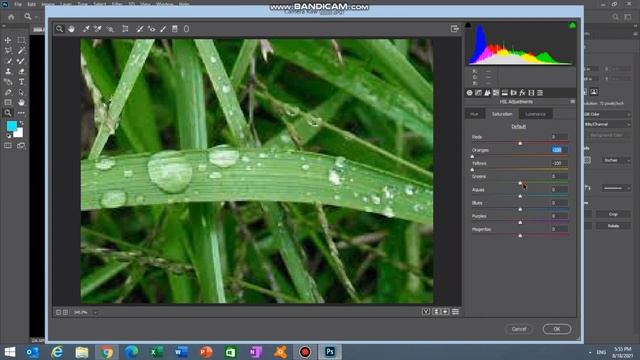
Task: Open the Calibration panel icon
Action: pyautogui.click(x=531, y=93)
